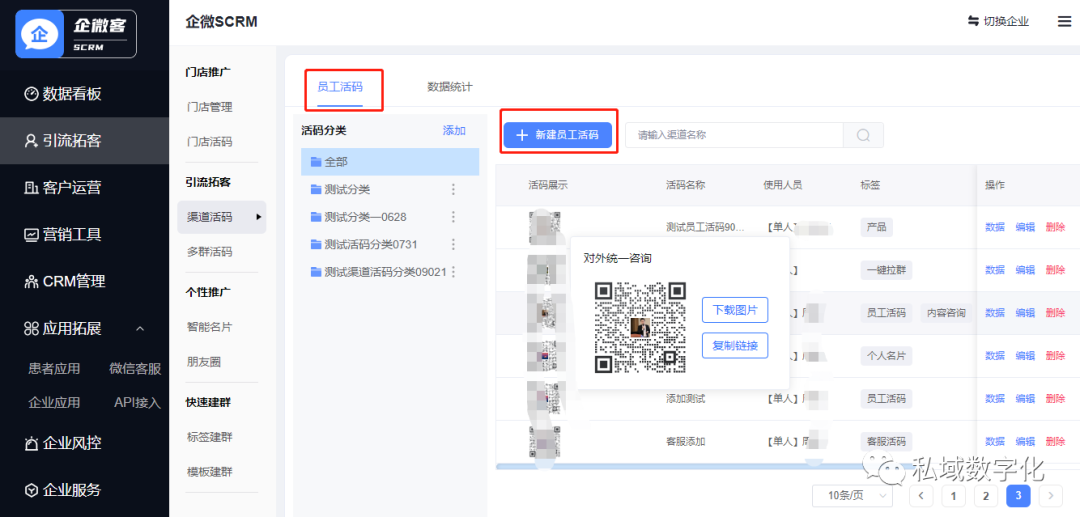Open the 10条/页 page size dropdown
The width and height of the screenshot is (1080, 517).
click(853, 496)
